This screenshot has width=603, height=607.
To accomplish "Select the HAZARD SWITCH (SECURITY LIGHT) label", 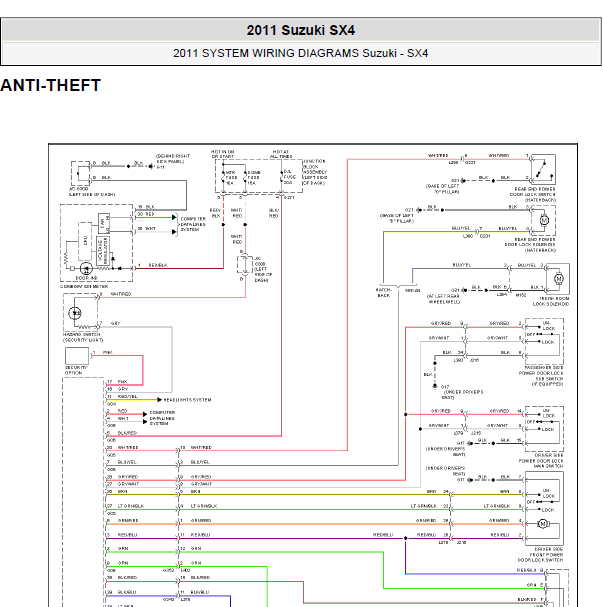I will click(x=83, y=337).
